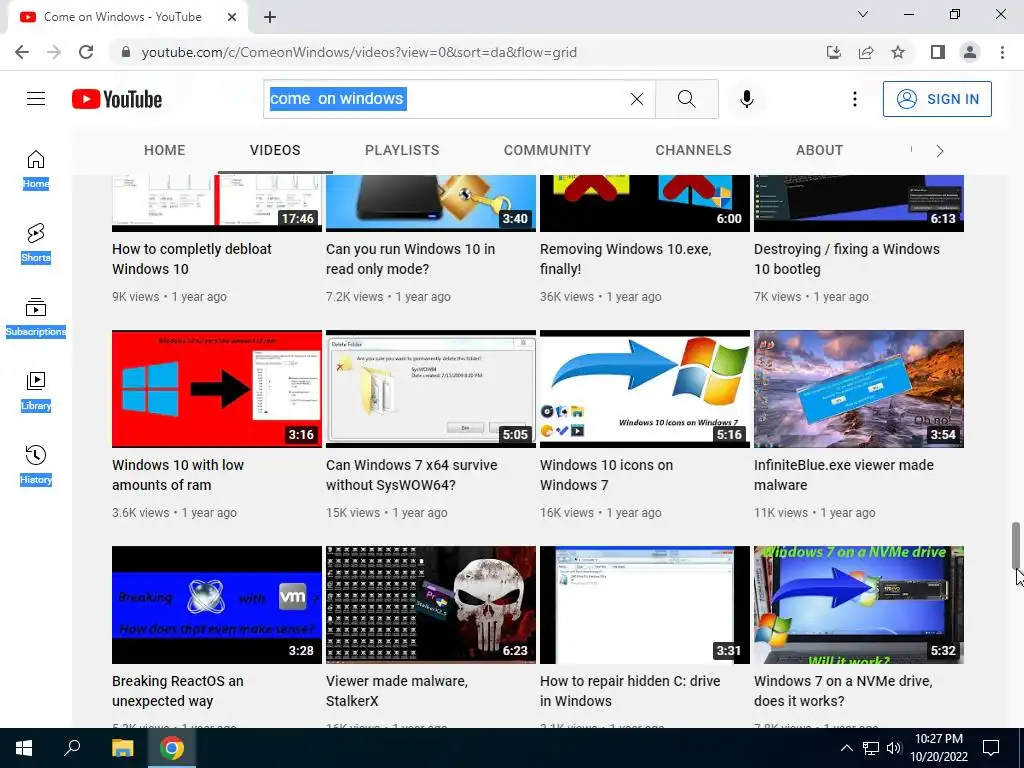Open Home in the sidebar
This screenshot has height=768, width=1024.
coord(36,168)
